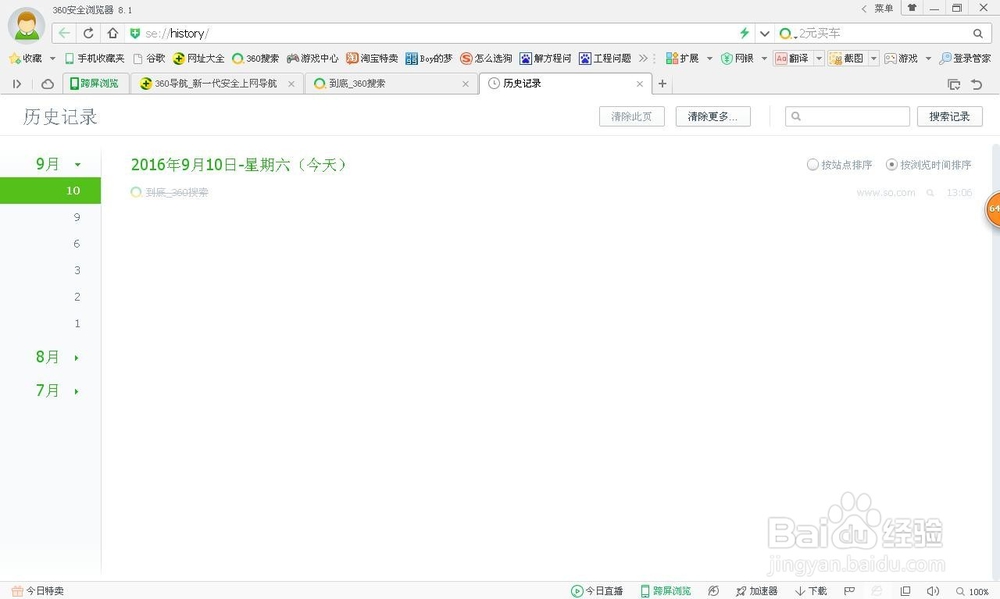Click the search magnifier in search box
The width and height of the screenshot is (1000, 599).
[978, 33]
